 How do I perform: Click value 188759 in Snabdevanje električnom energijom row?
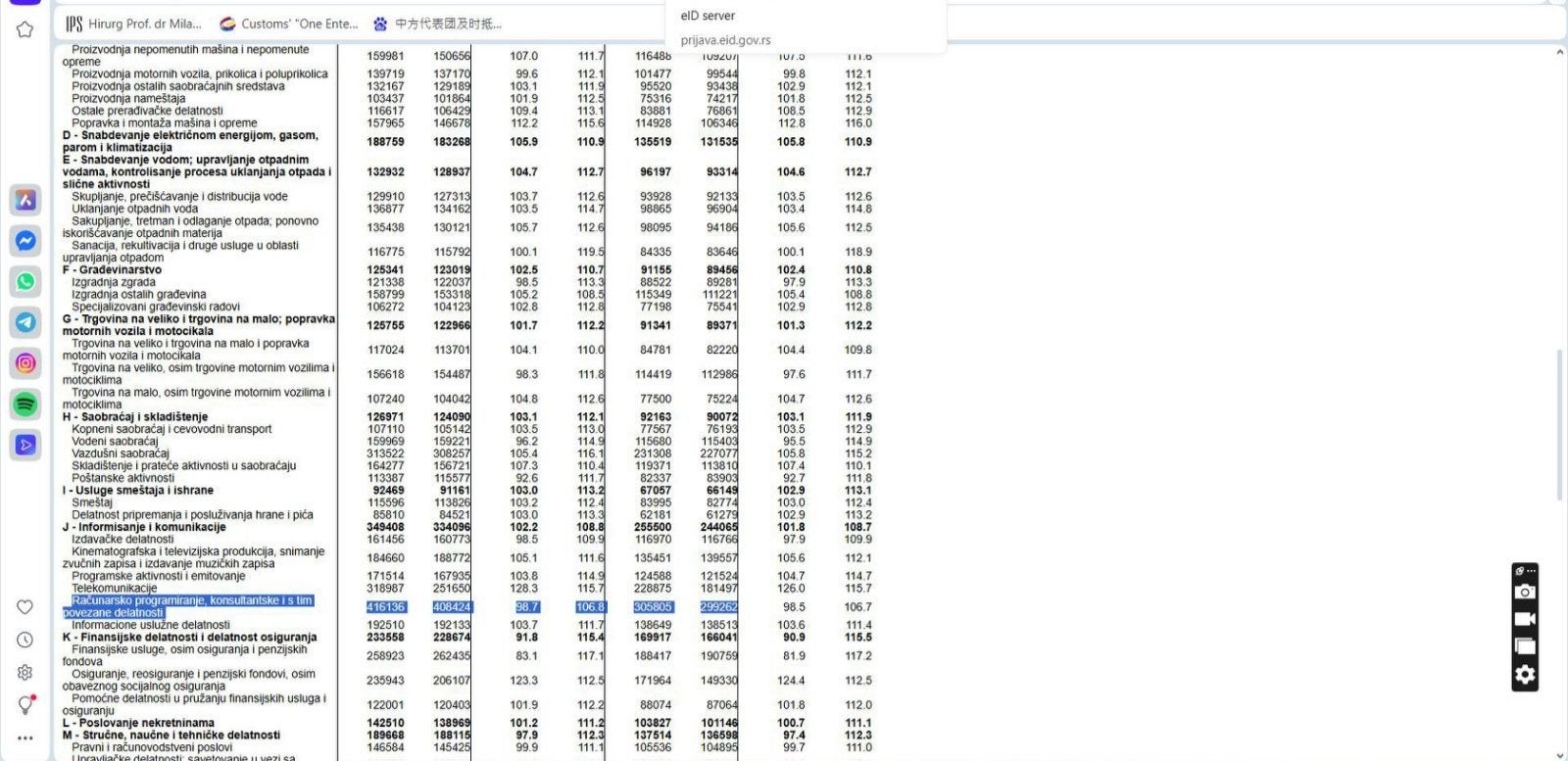(x=385, y=142)
